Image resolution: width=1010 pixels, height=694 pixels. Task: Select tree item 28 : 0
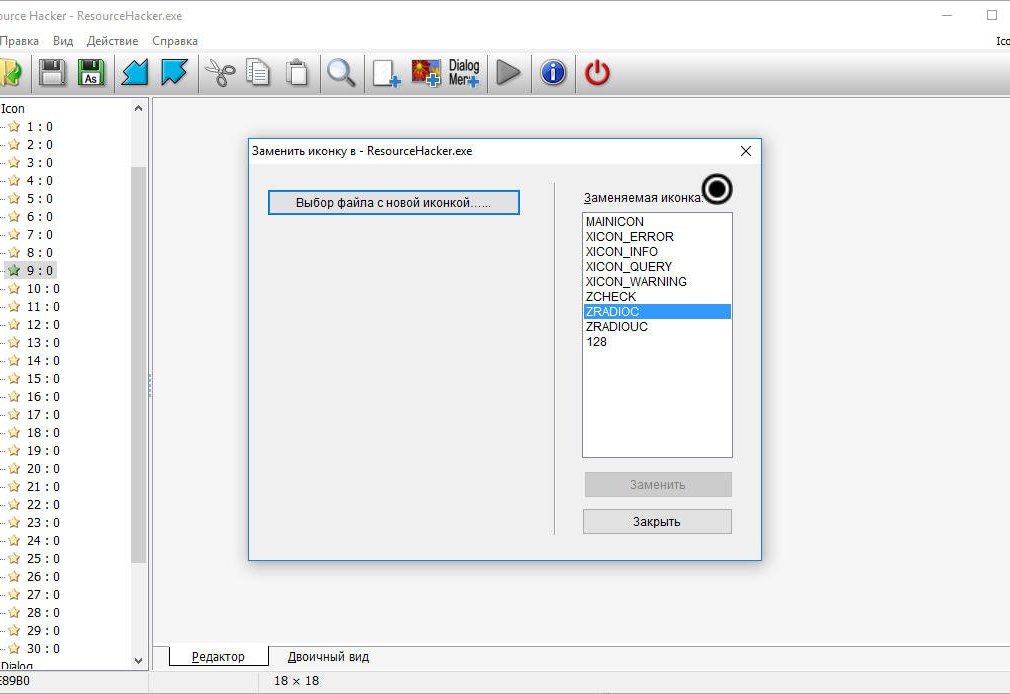(43, 613)
